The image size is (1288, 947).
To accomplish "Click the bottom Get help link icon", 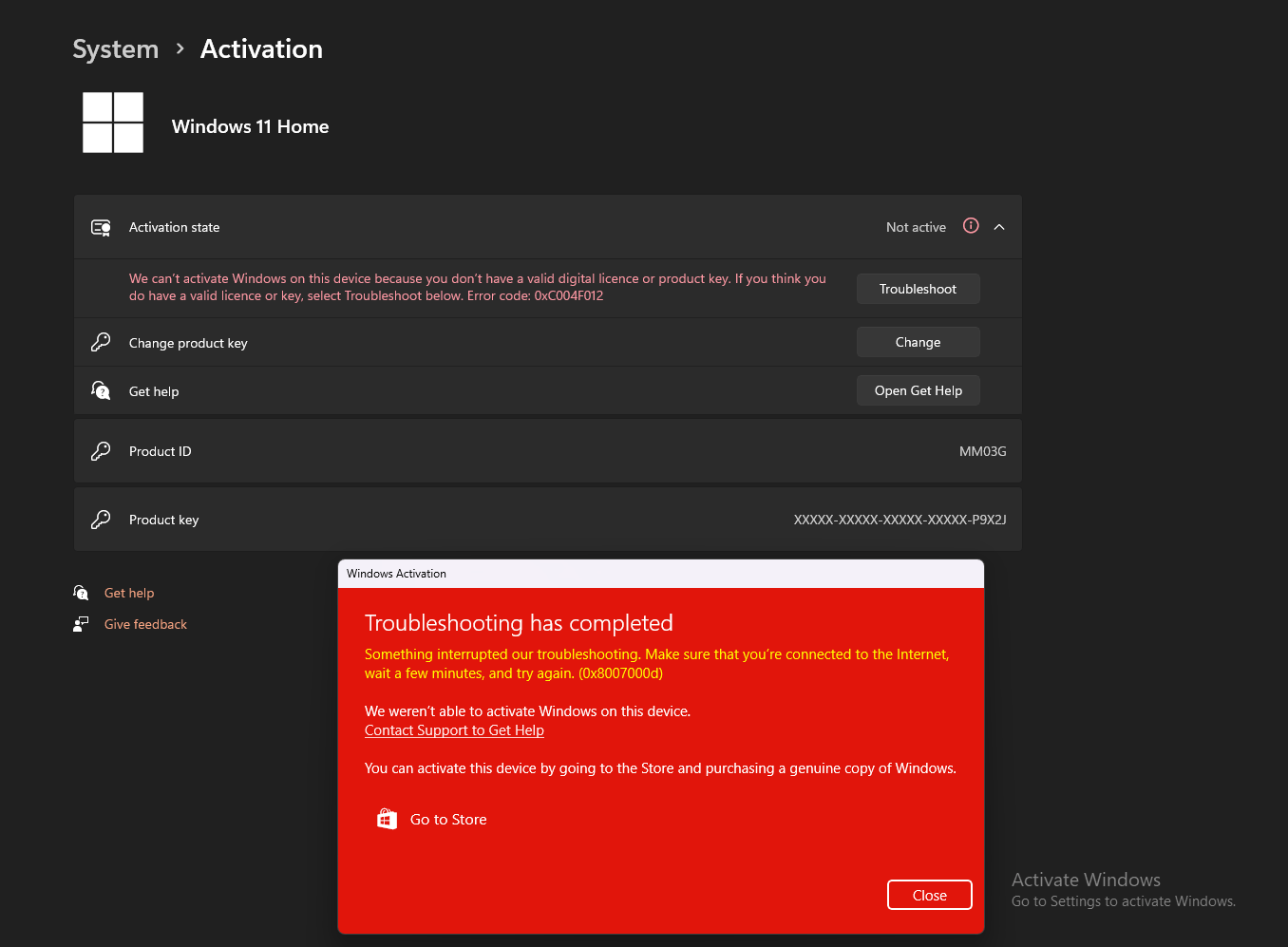I will point(82,593).
